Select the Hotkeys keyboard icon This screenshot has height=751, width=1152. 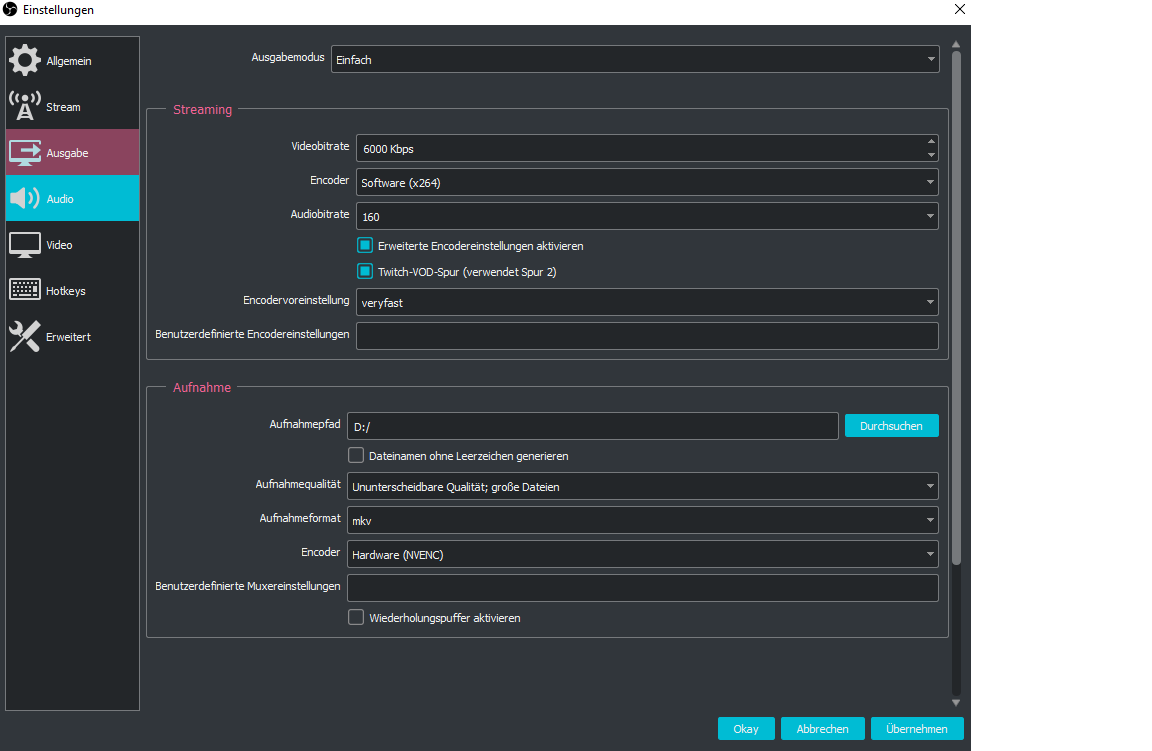coord(25,291)
